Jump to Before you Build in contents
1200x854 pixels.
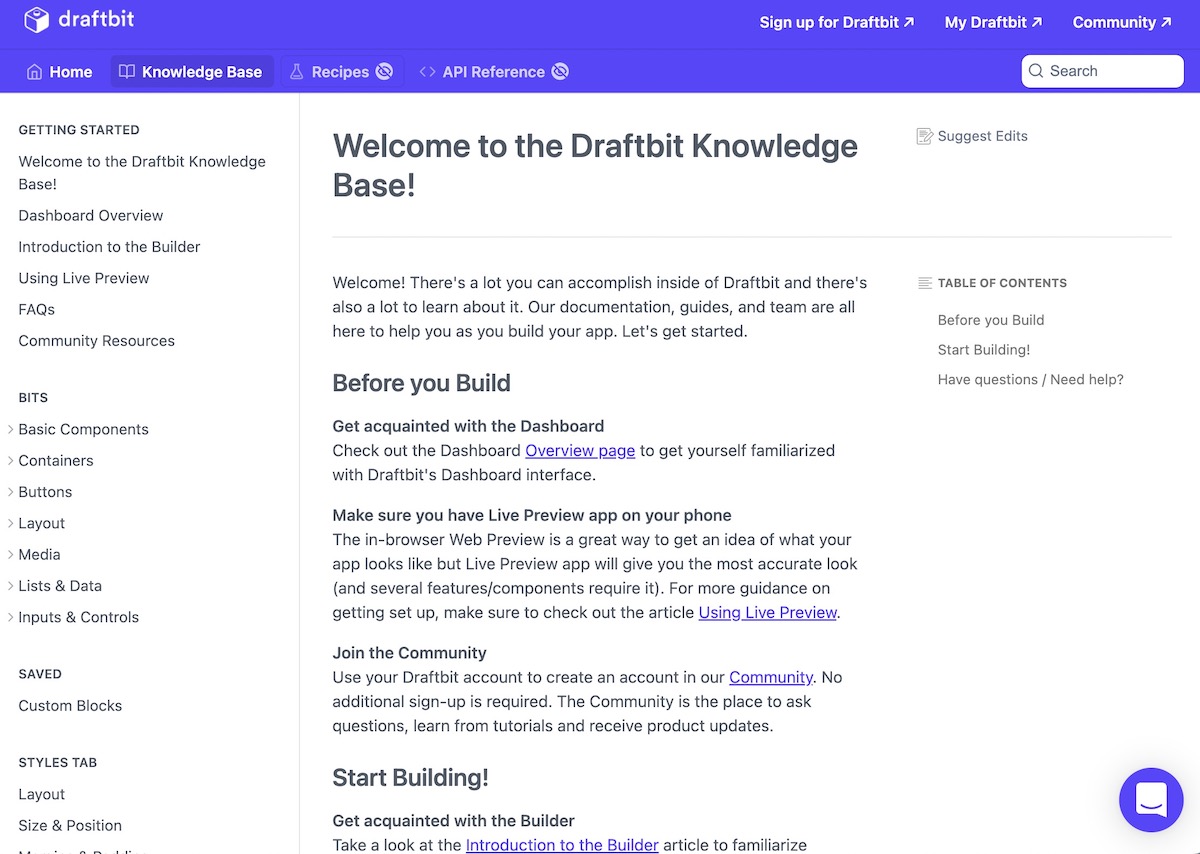tap(991, 320)
